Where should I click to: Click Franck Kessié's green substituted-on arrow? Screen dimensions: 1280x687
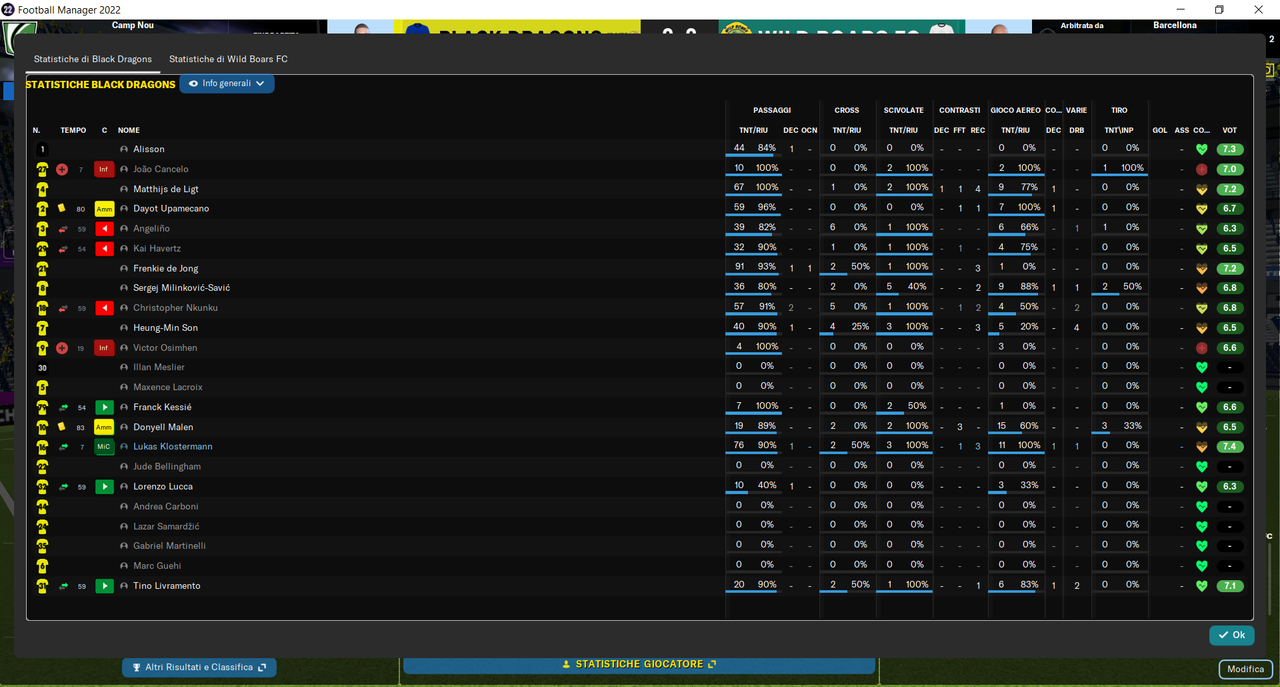click(104, 407)
